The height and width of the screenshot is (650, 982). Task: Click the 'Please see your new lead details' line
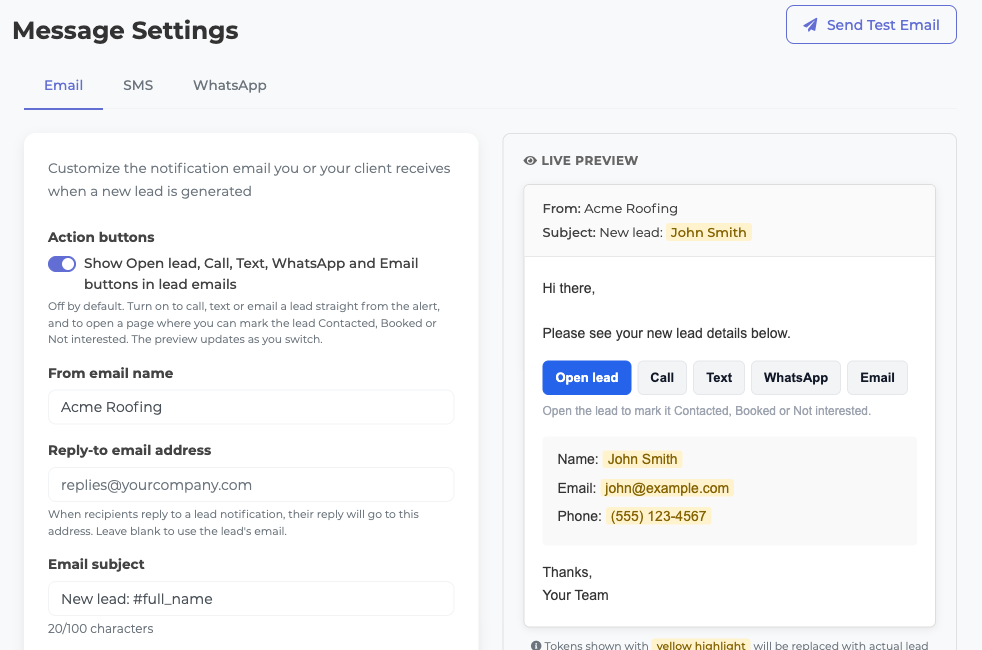pos(666,333)
